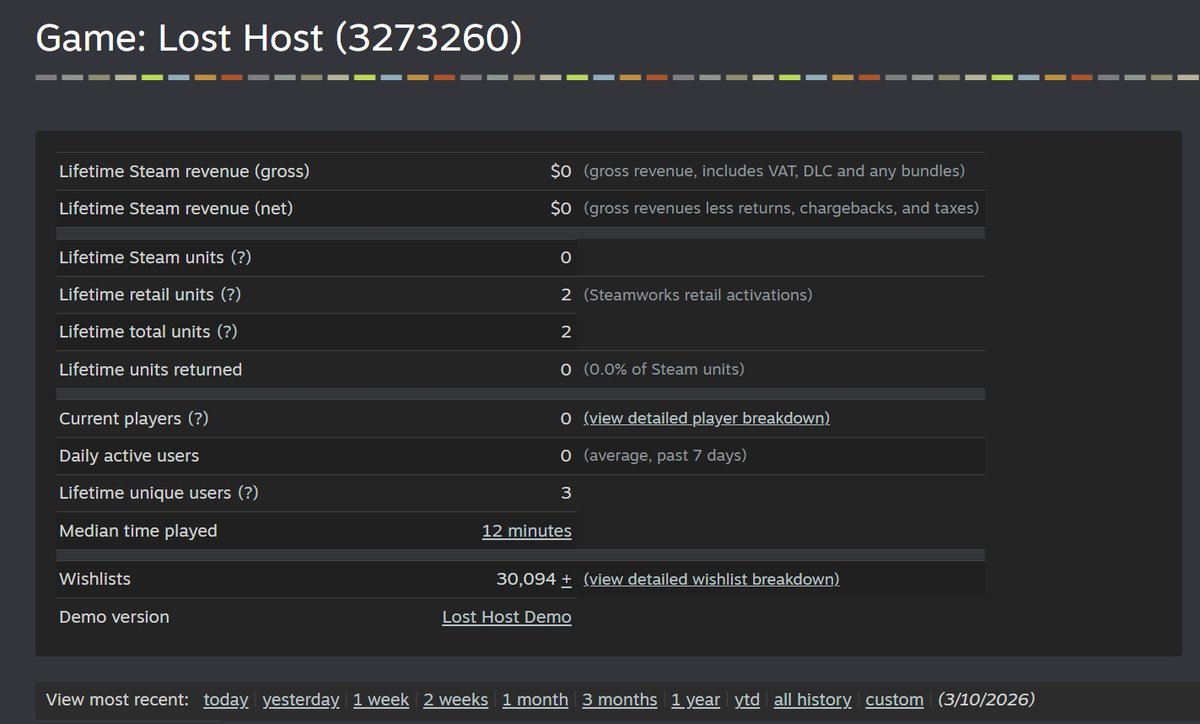Show all history range
The height and width of the screenshot is (724, 1200).
coord(813,700)
